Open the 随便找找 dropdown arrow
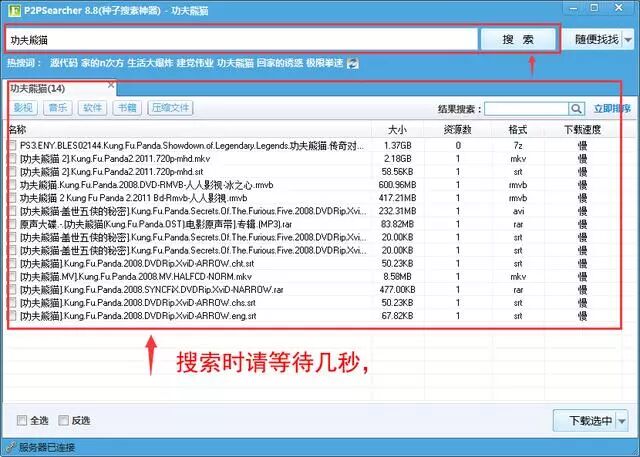The height and width of the screenshot is (457, 640). click(628, 40)
